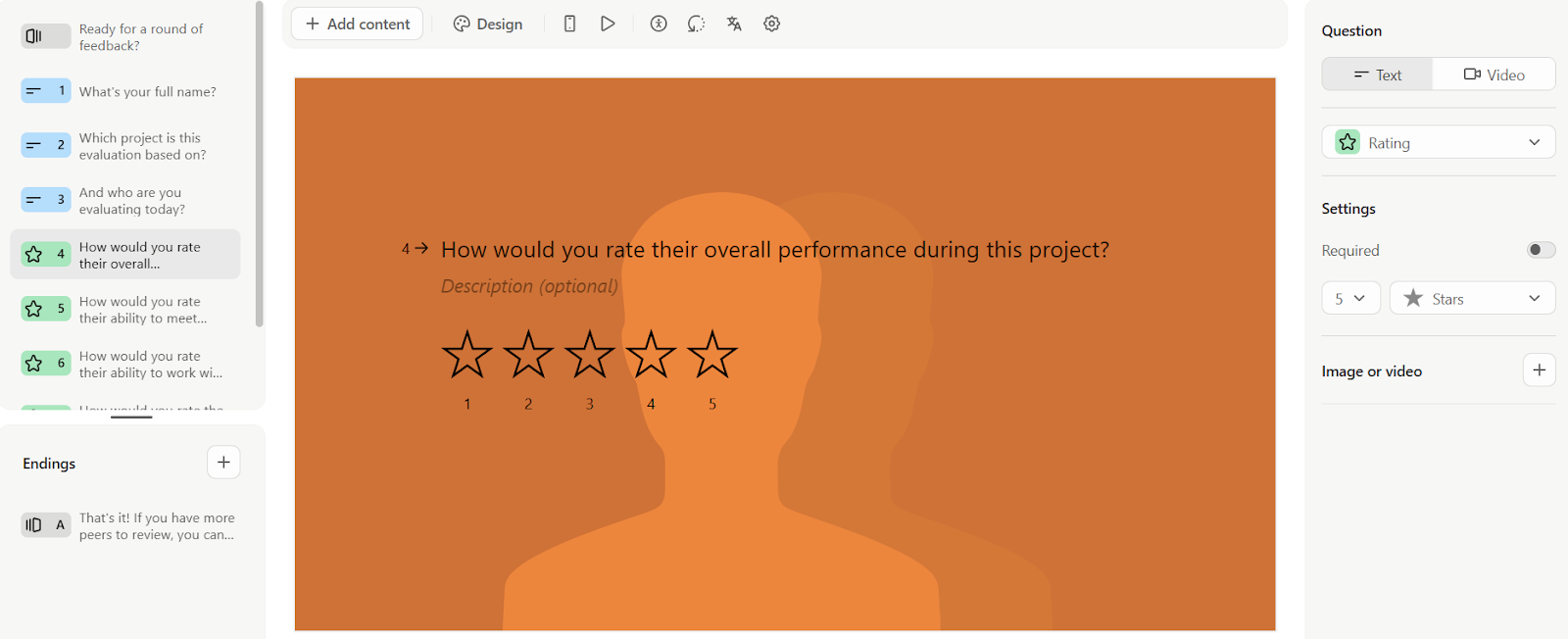The width and height of the screenshot is (1568, 639).
Task: Select the third star in the rating preview
Action: (x=589, y=355)
